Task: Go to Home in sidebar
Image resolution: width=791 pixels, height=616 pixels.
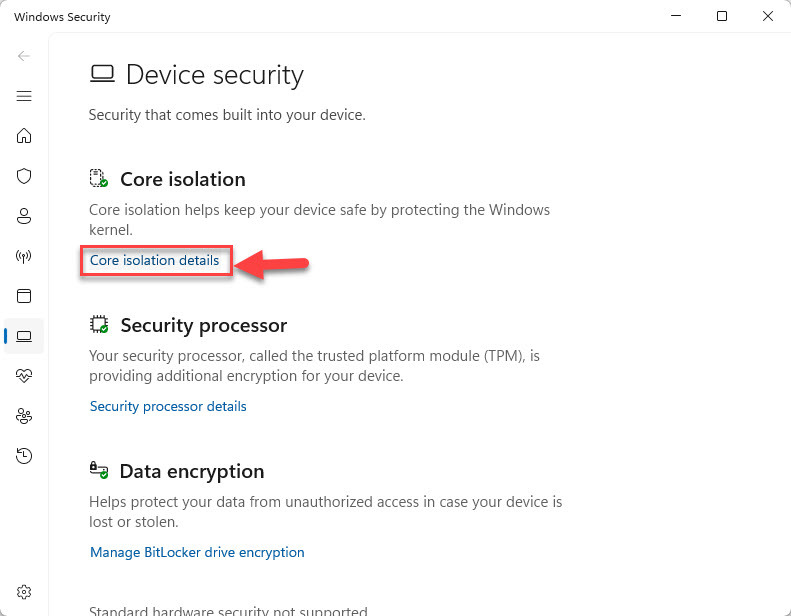Action: point(24,136)
